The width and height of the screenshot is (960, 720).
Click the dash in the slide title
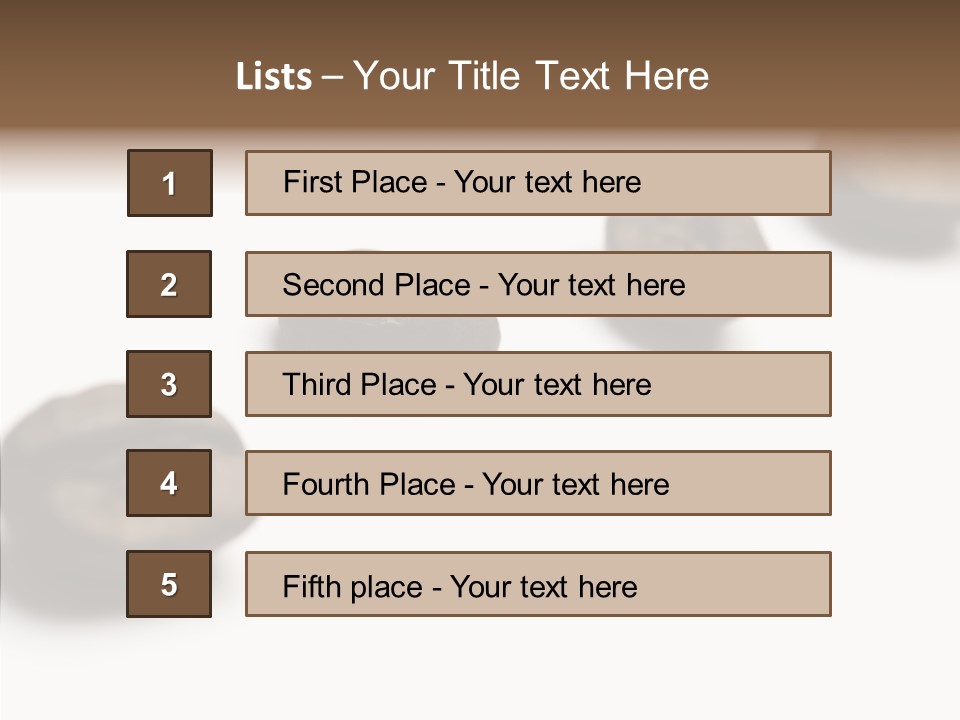(x=332, y=77)
